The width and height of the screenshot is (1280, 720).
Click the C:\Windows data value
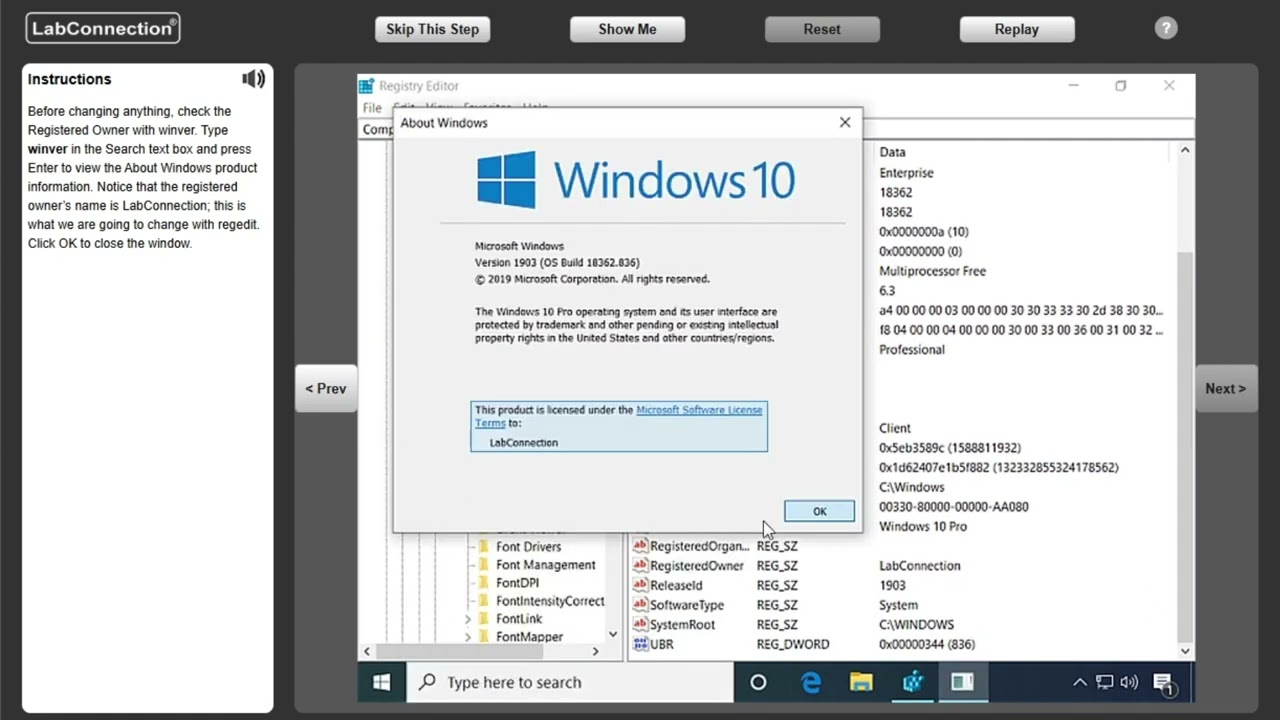911,487
